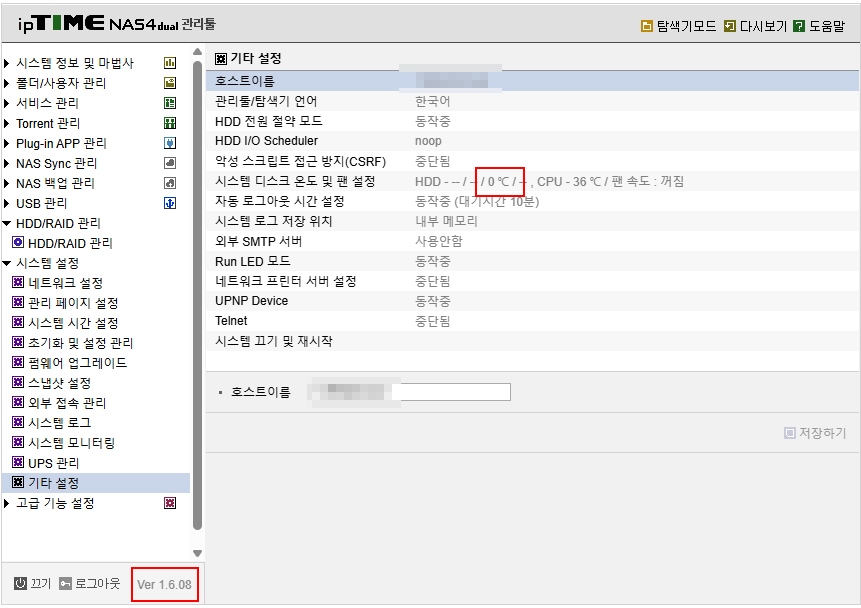Click the NAS Sync 관리 icon
Image resolution: width=861 pixels, height=608 pixels.
[170, 163]
